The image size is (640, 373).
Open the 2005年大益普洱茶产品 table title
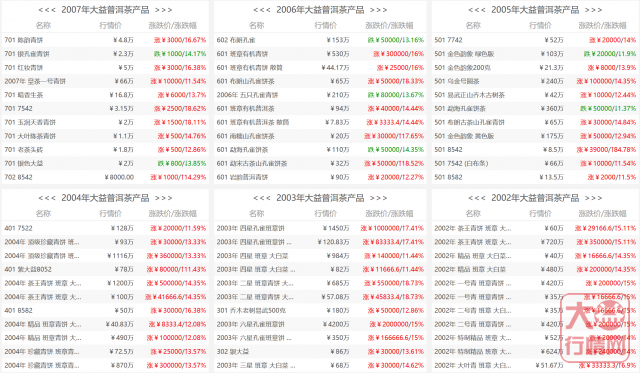click(x=535, y=10)
